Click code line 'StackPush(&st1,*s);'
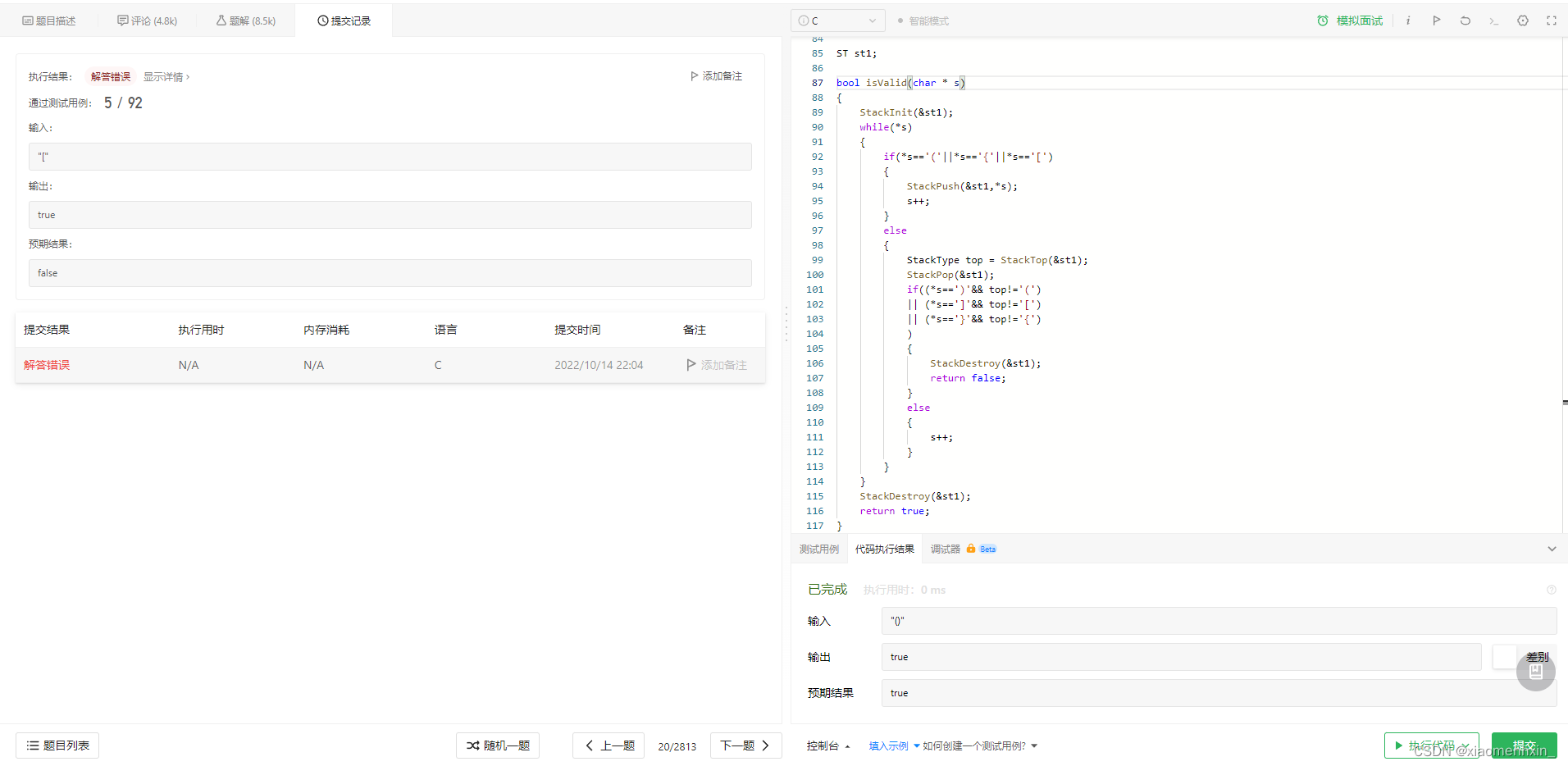This screenshot has width=1568, height=766. (962, 186)
